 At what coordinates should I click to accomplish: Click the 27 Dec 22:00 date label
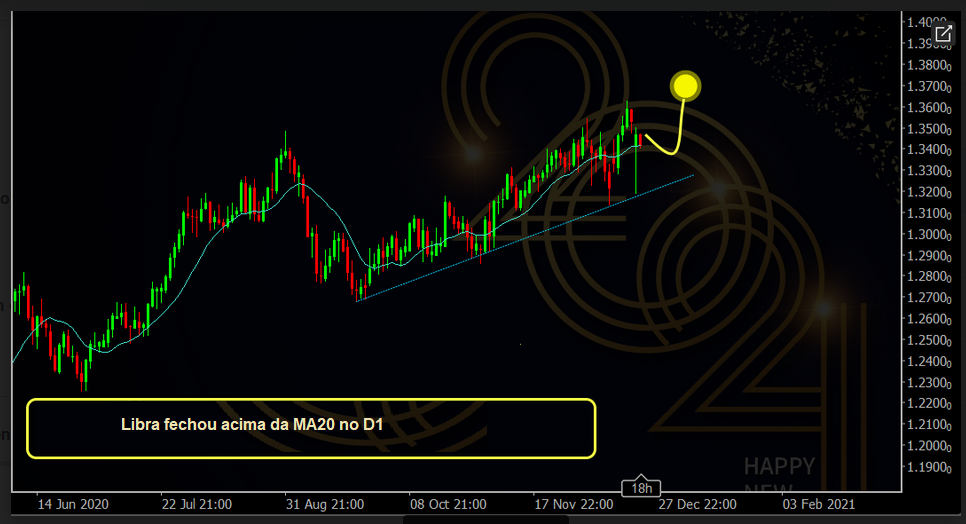pos(698,503)
